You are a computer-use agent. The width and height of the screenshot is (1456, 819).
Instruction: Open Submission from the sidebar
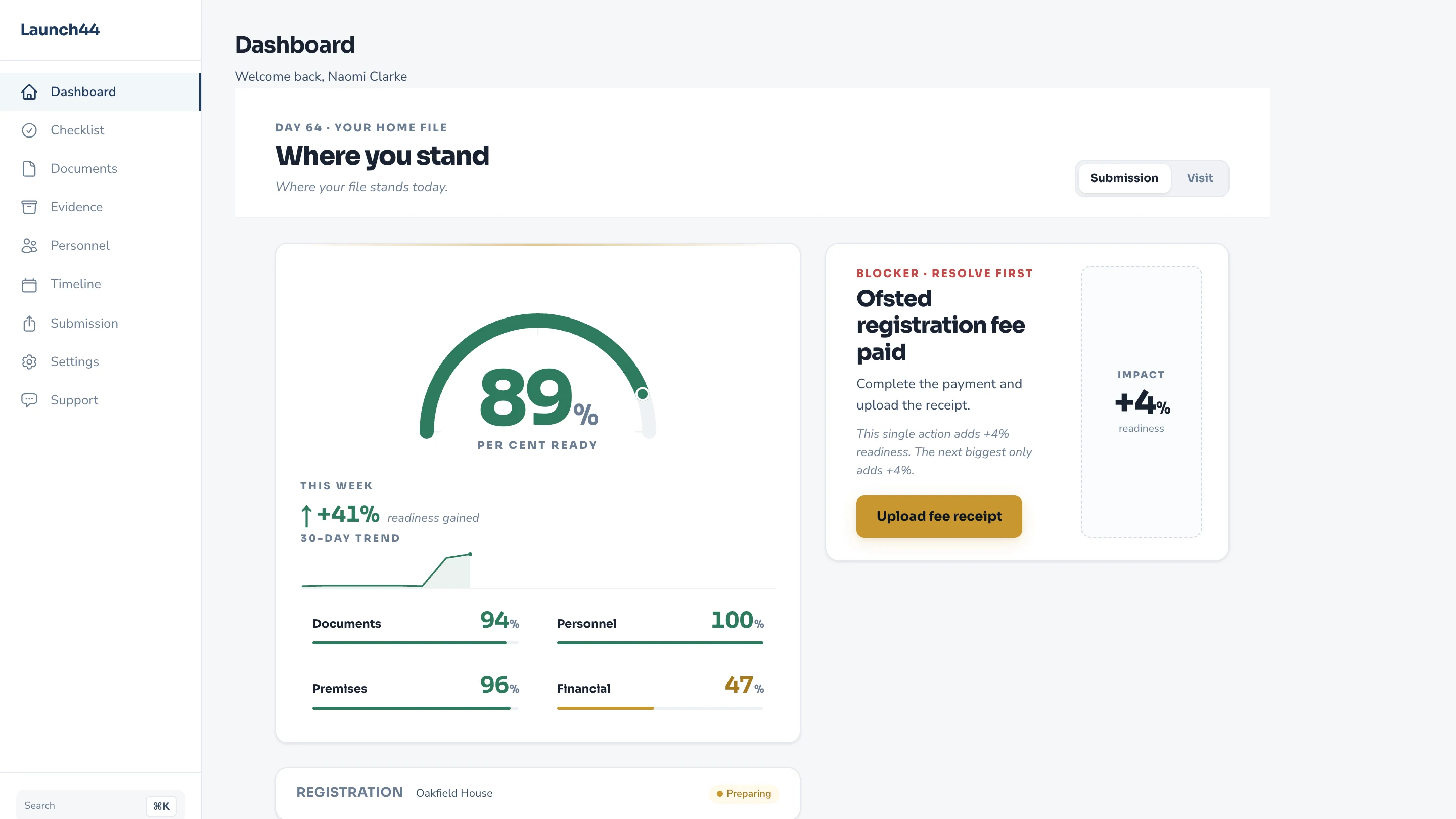(x=100, y=324)
